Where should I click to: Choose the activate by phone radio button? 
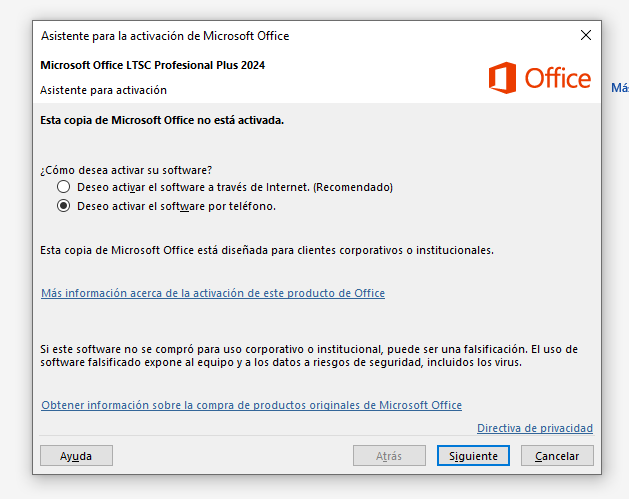coord(64,206)
